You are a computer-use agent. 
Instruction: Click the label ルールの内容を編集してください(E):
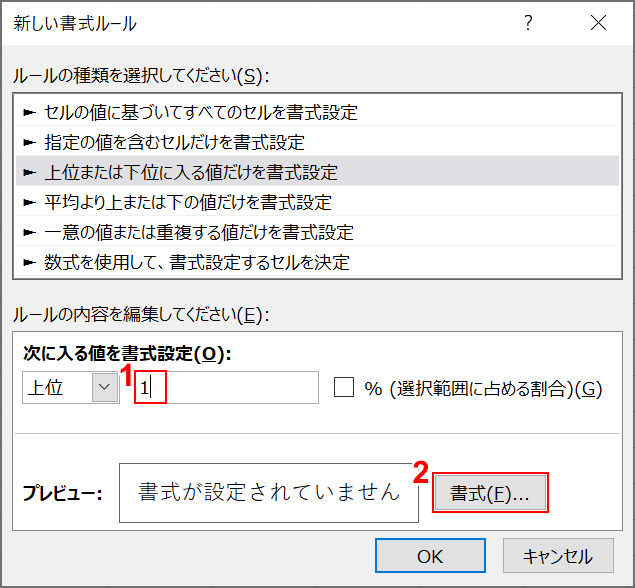click(x=141, y=315)
